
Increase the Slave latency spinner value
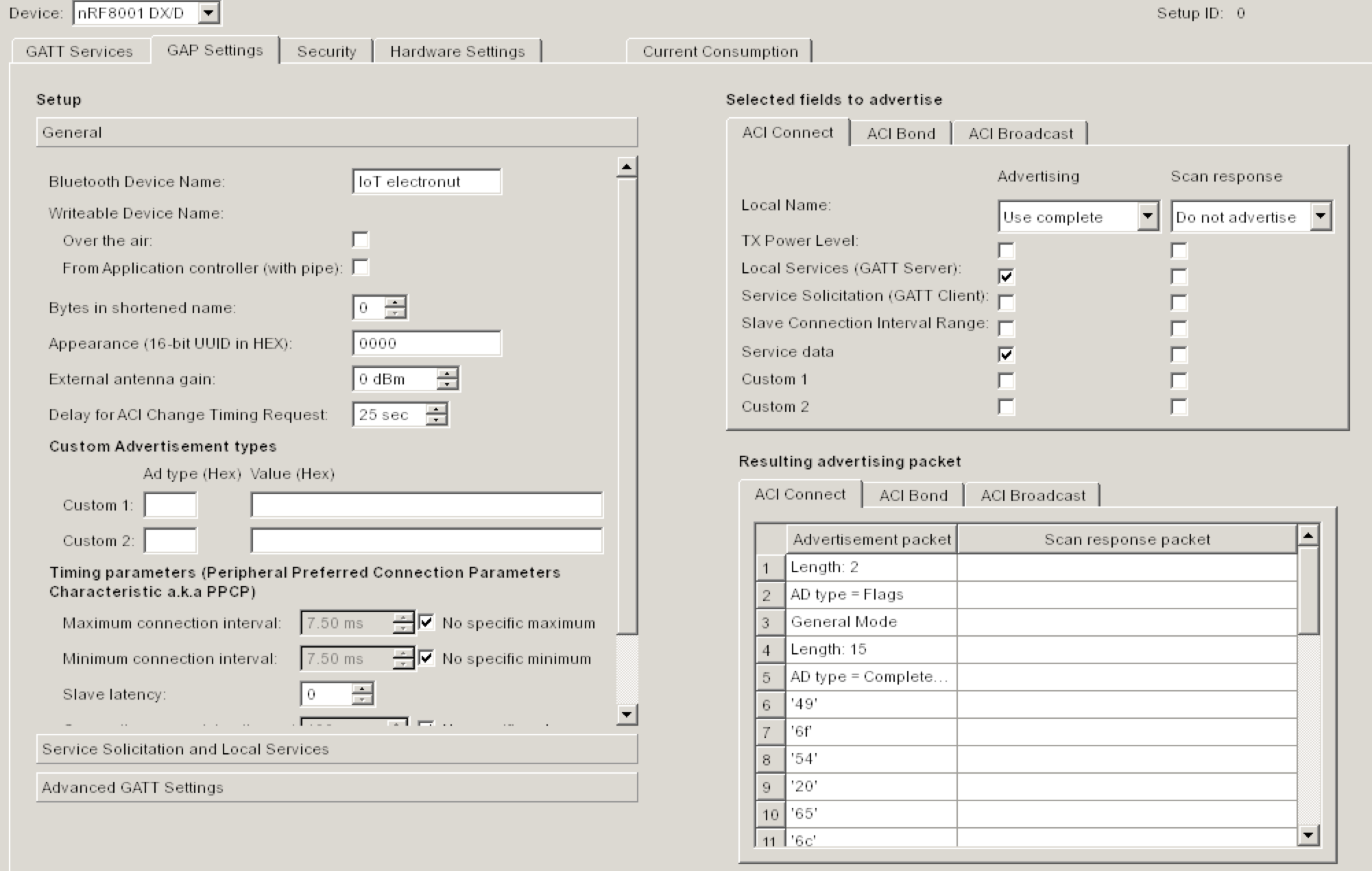pyautogui.click(x=363, y=689)
